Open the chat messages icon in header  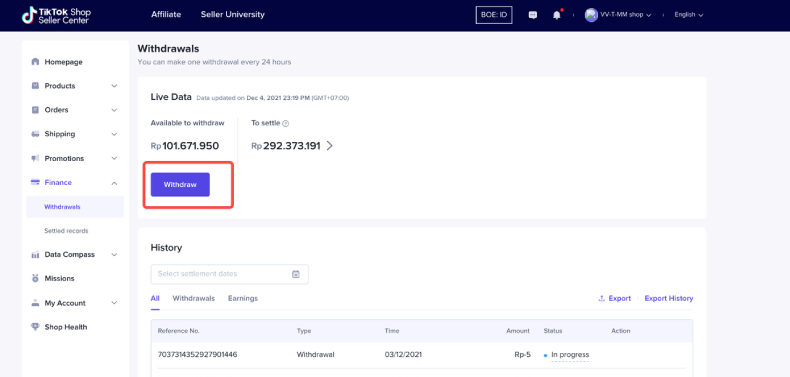[533, 15]
